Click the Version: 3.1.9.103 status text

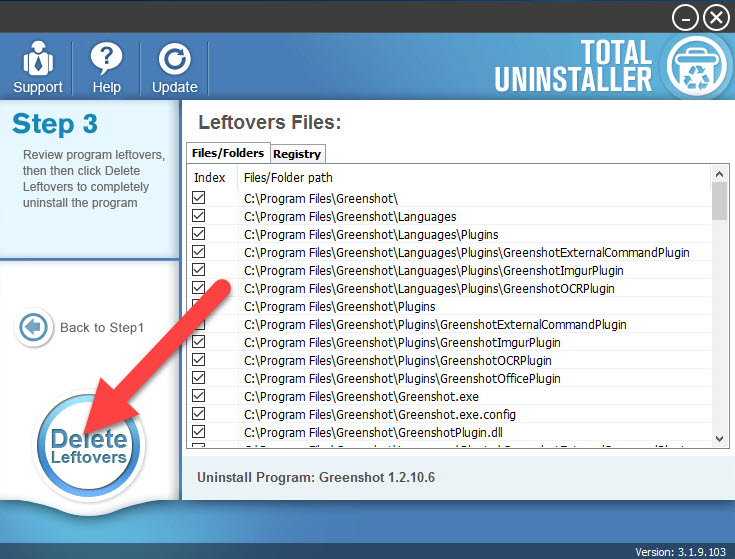coord(680,552)
